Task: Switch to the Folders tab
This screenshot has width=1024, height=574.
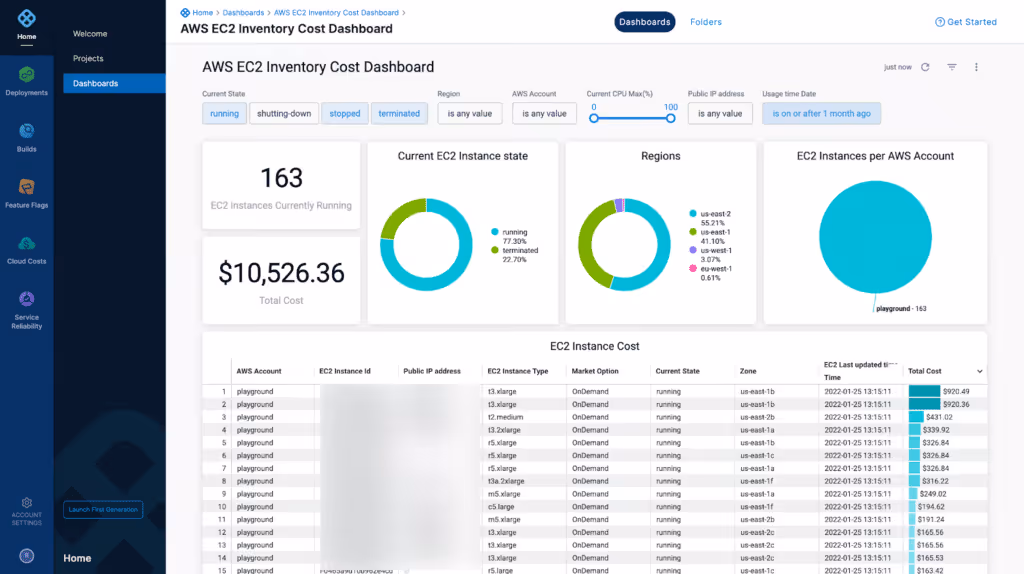Action: (x=706, y=22)
